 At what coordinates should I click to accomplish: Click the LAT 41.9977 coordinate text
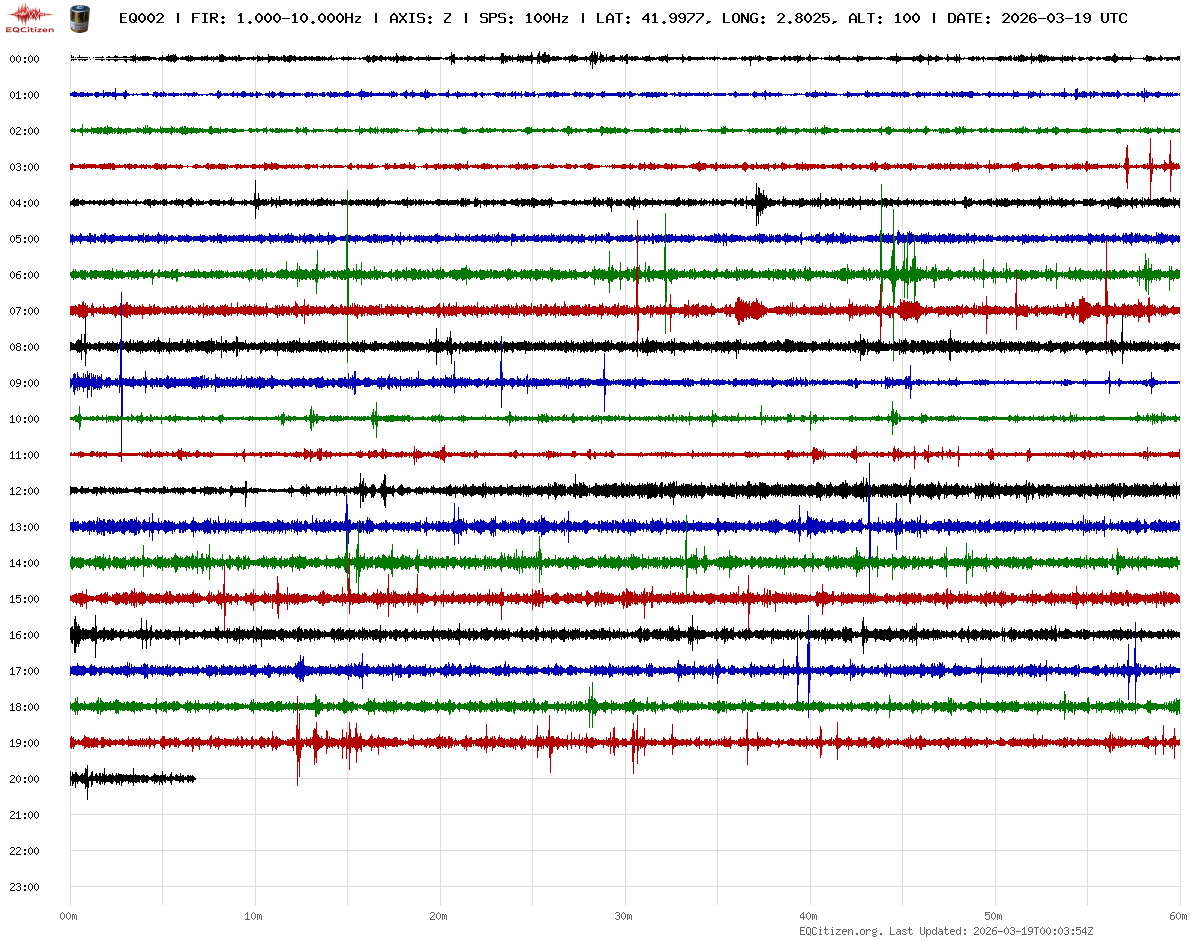coord(651,19)
